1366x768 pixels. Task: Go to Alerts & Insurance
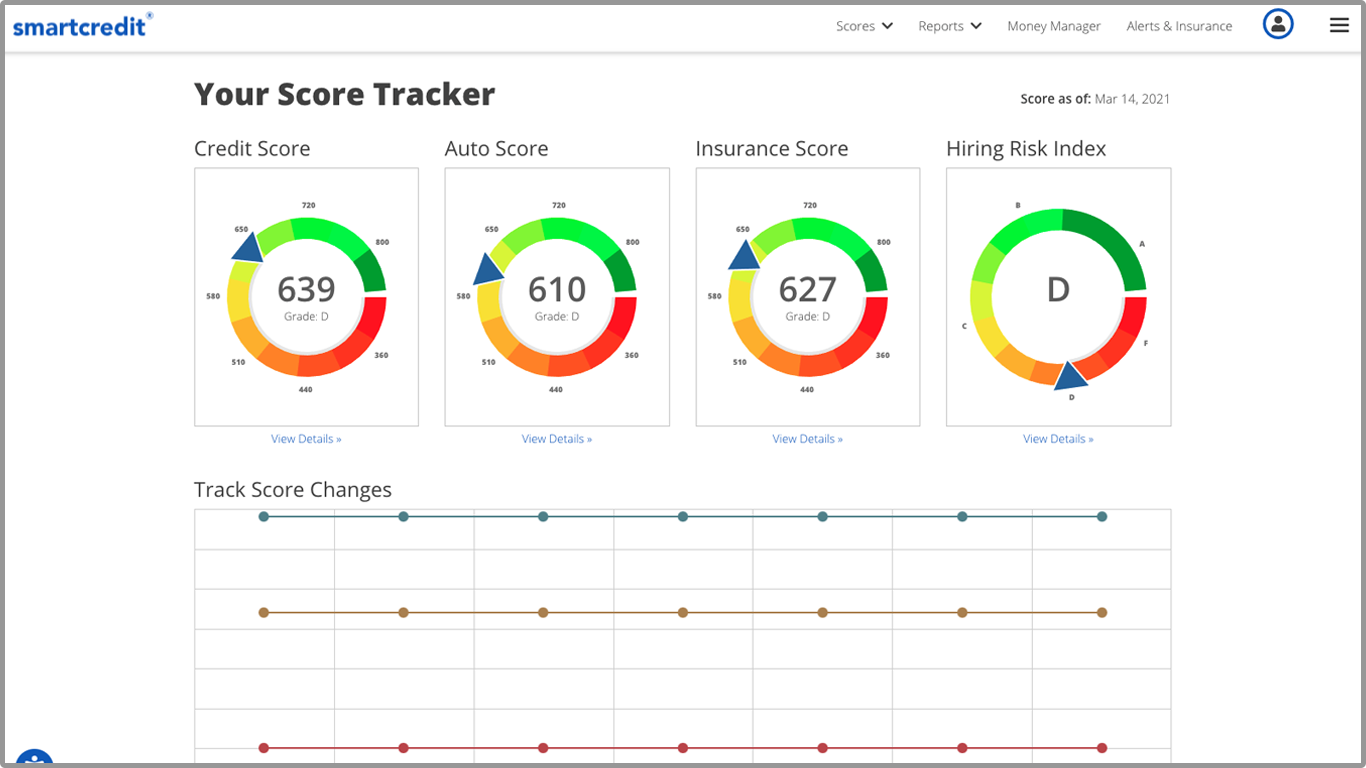coord(1179,26)
